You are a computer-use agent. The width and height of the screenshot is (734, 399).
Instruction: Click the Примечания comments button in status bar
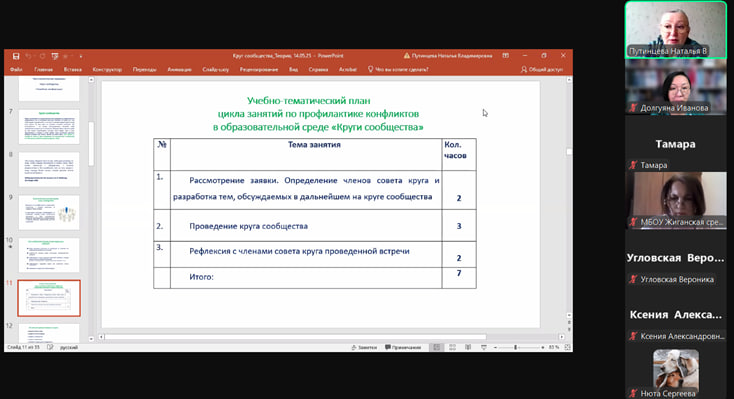tap(403, 347)
